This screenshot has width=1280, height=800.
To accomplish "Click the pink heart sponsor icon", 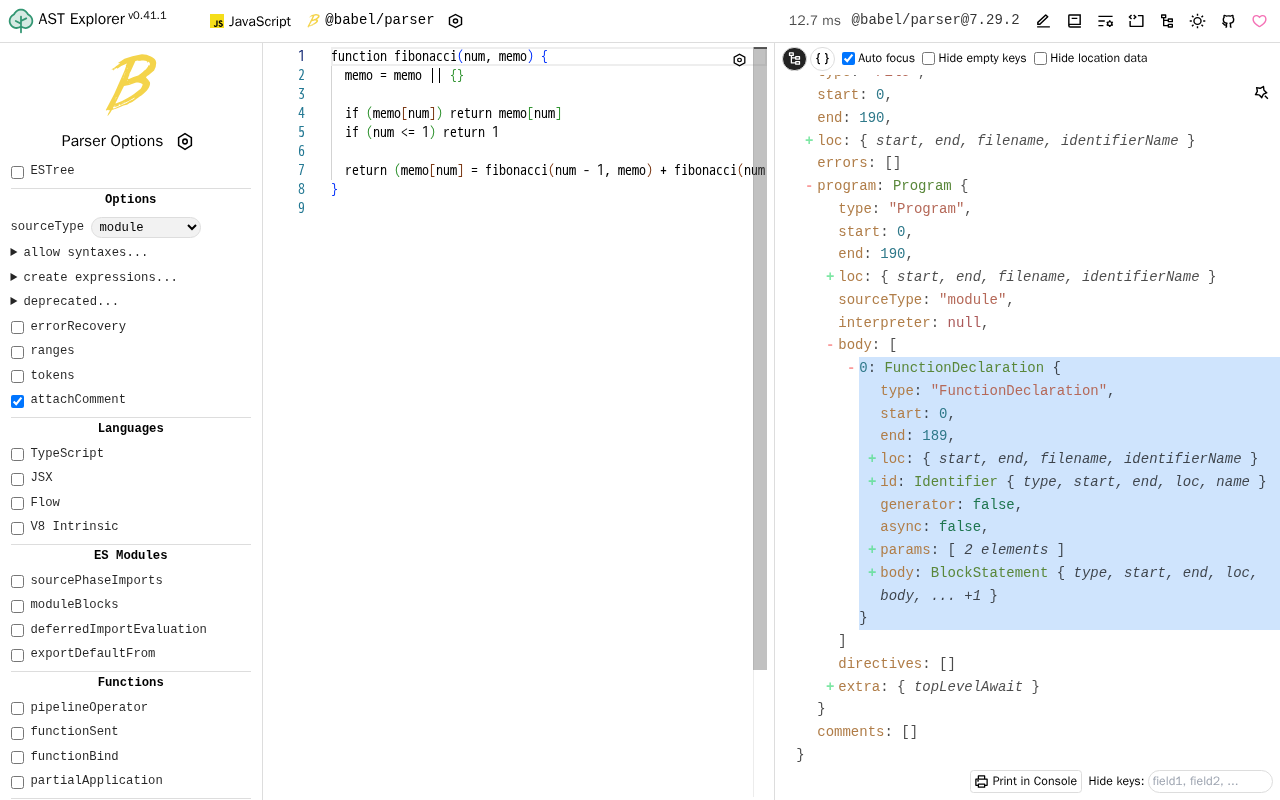I will (x=1259, y=21).
